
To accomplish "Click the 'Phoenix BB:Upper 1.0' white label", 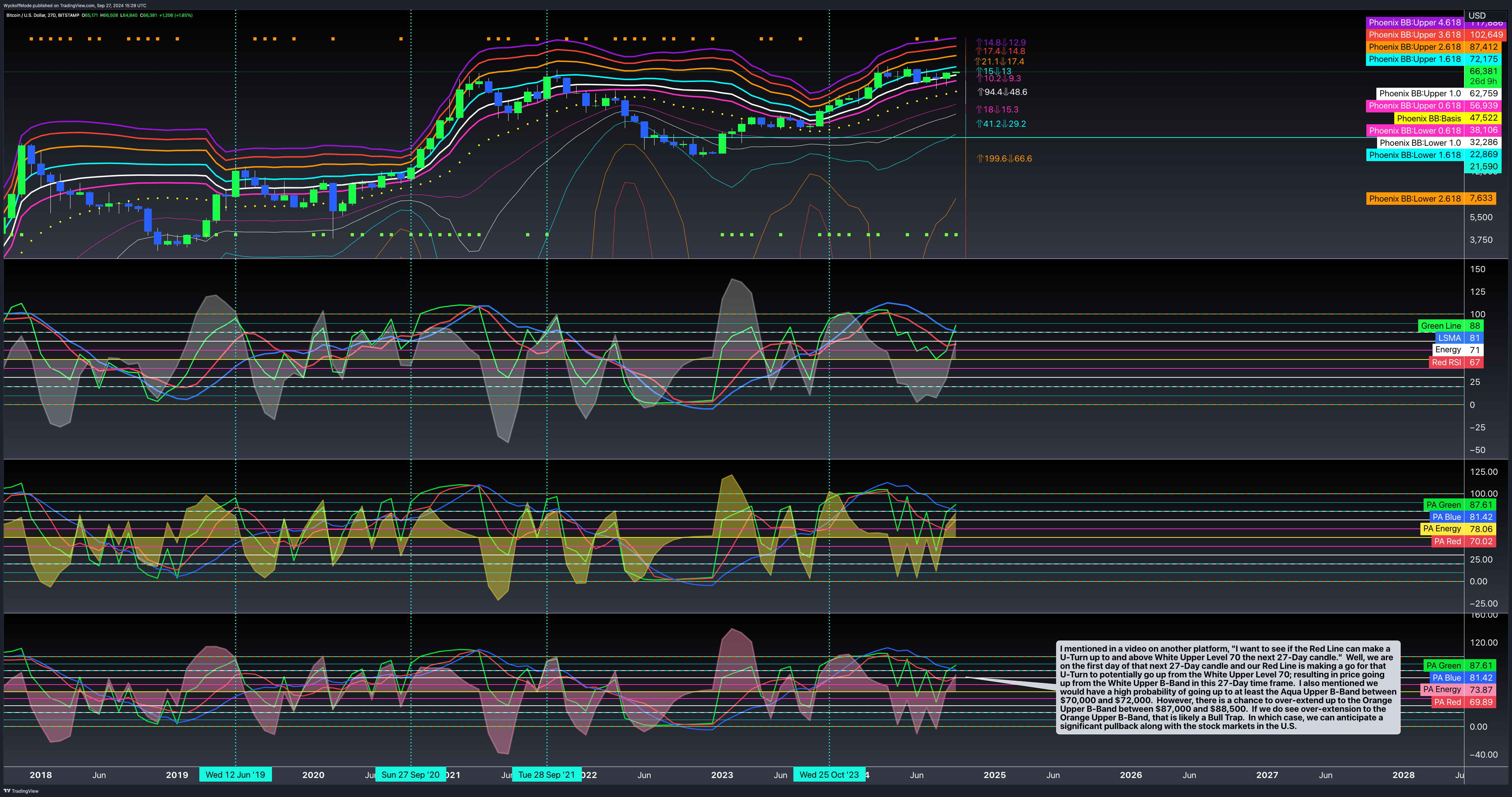I will coord(1420,93).
